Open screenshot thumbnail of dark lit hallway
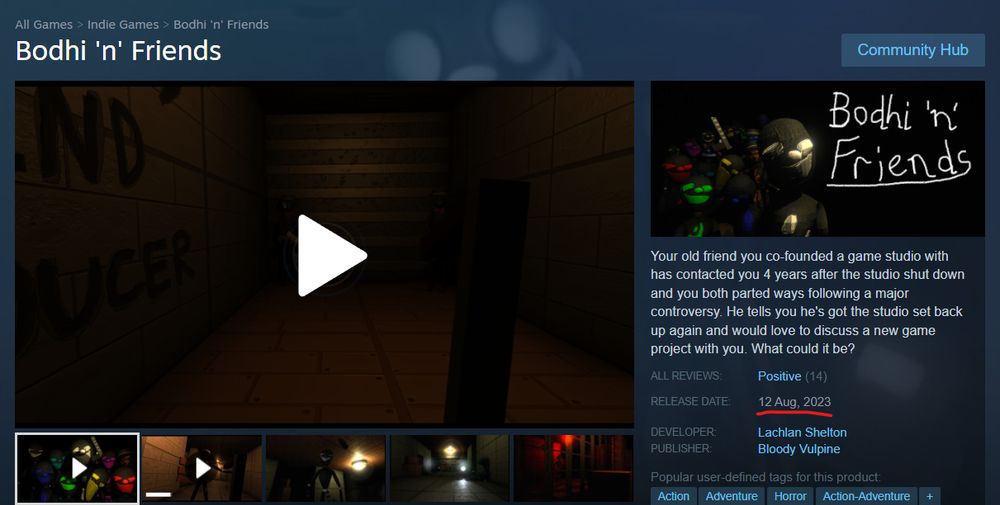This screenshot has width=1000, height=505. 450,469
